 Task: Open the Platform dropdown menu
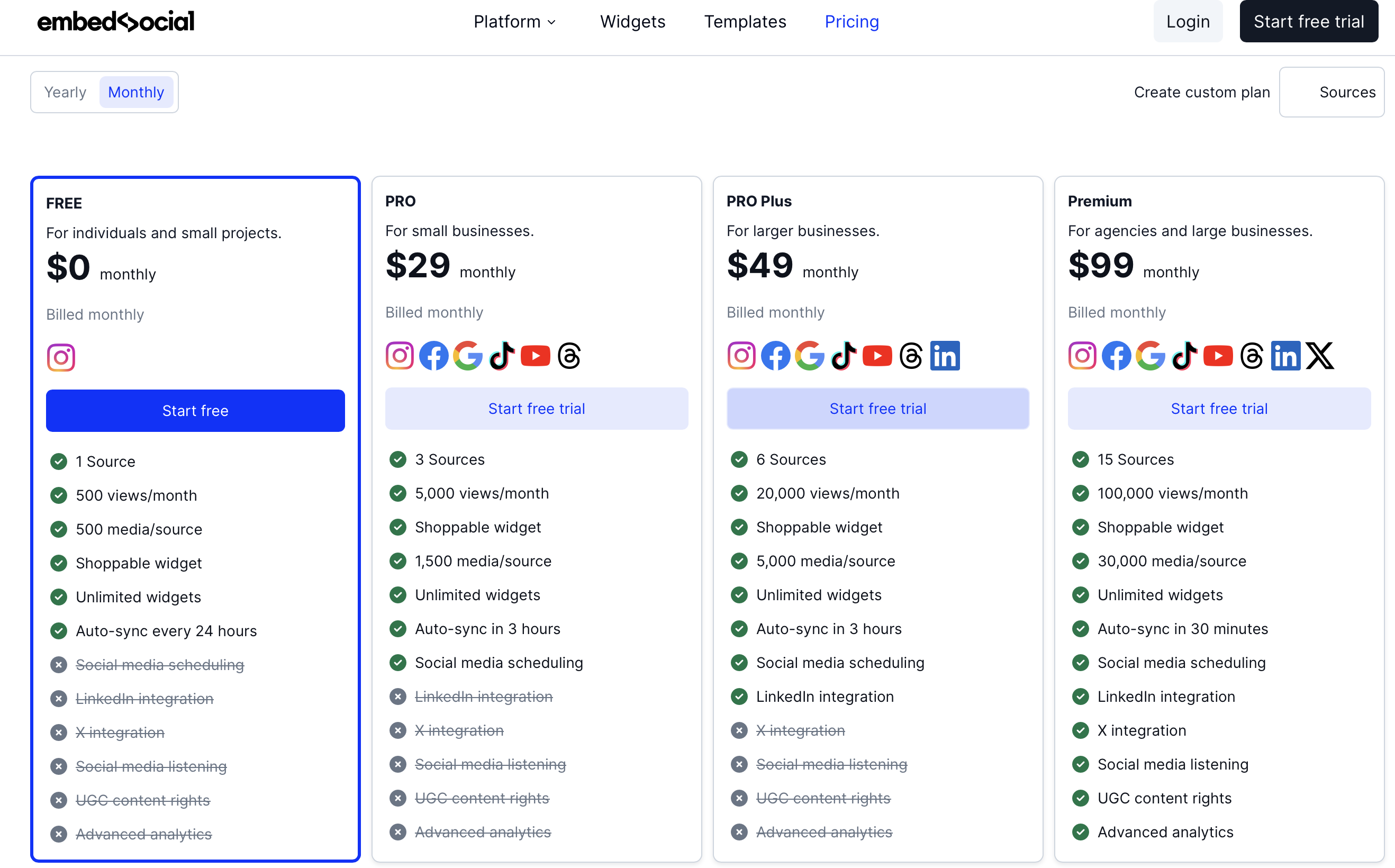pyautogui.click(x=514, y=22)
